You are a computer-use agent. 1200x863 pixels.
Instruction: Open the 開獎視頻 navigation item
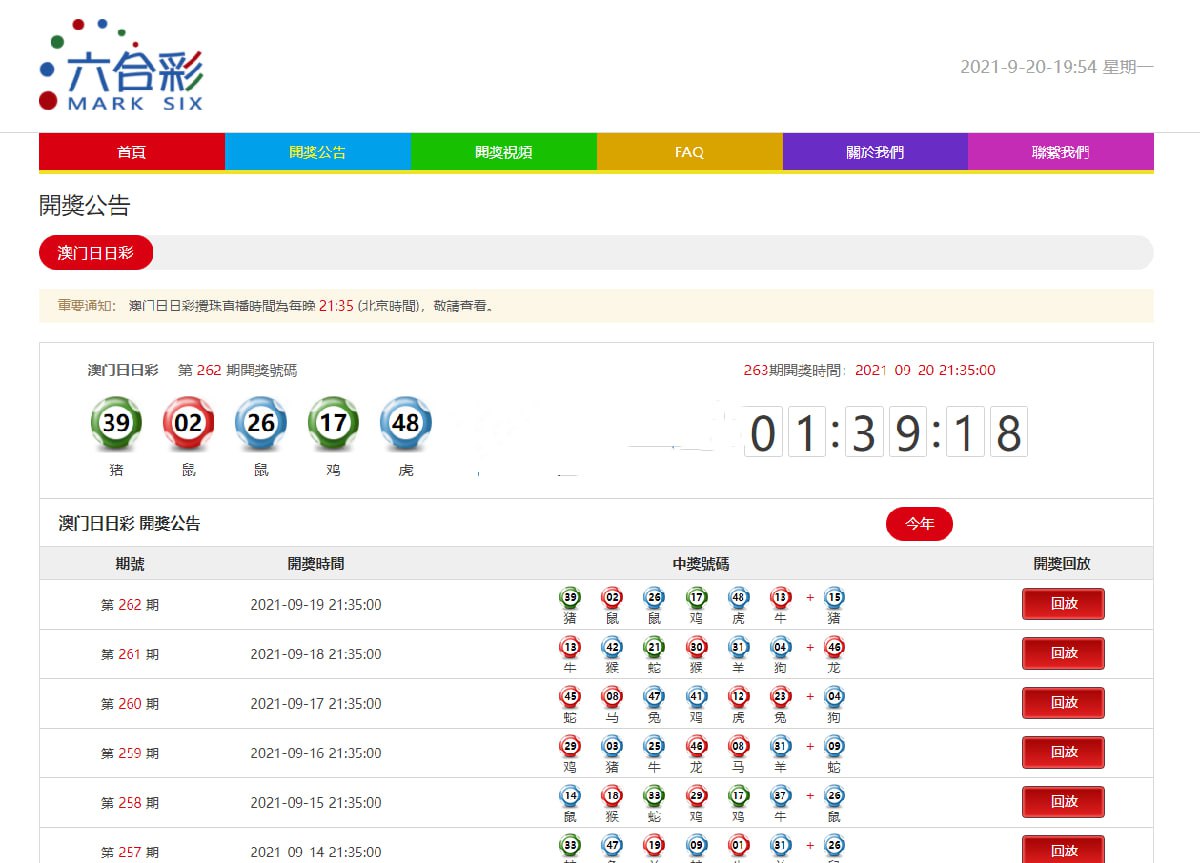pos(503,152)
